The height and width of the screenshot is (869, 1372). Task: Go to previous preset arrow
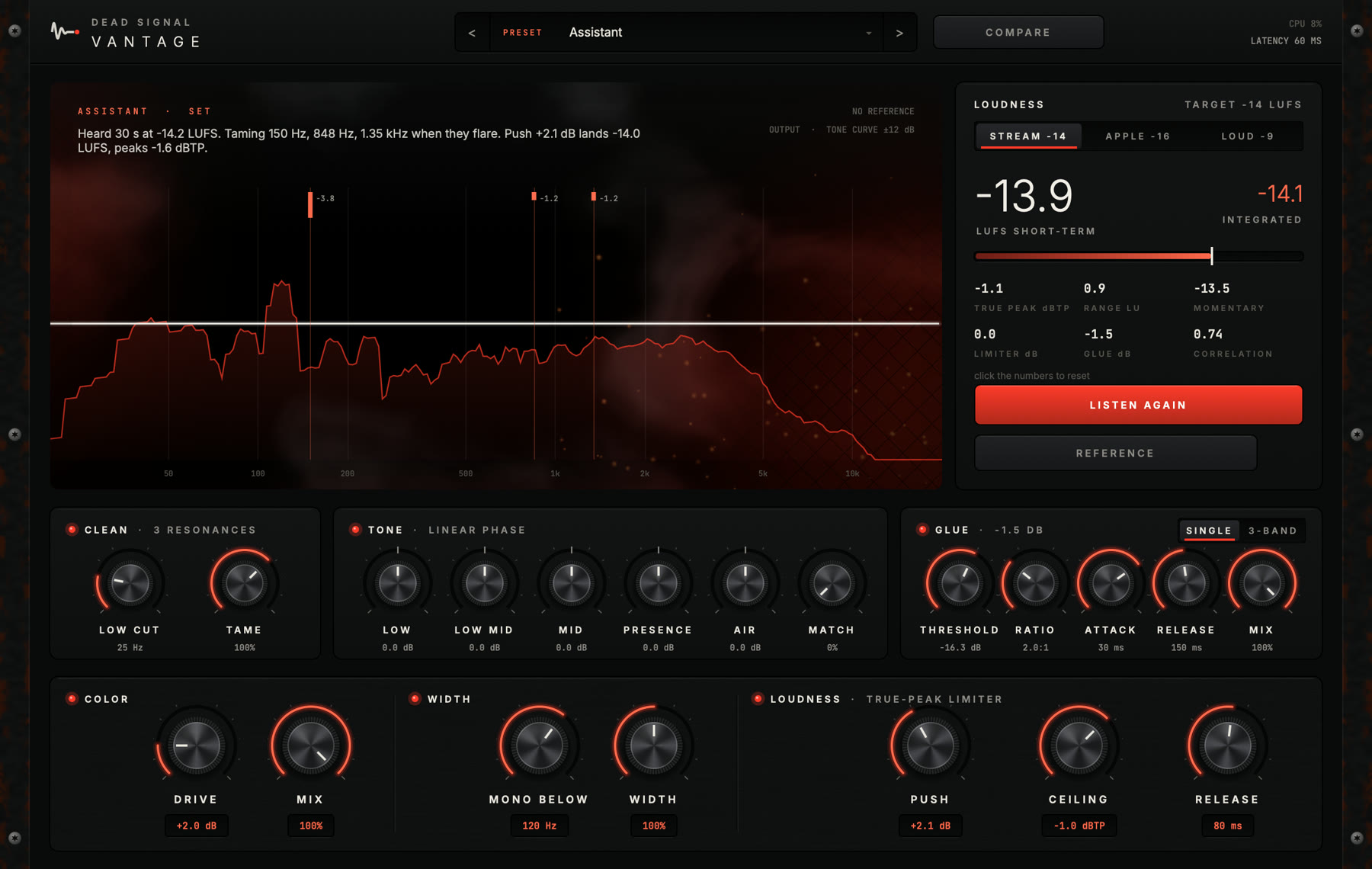pyautogui.click(x=472, y=33)
